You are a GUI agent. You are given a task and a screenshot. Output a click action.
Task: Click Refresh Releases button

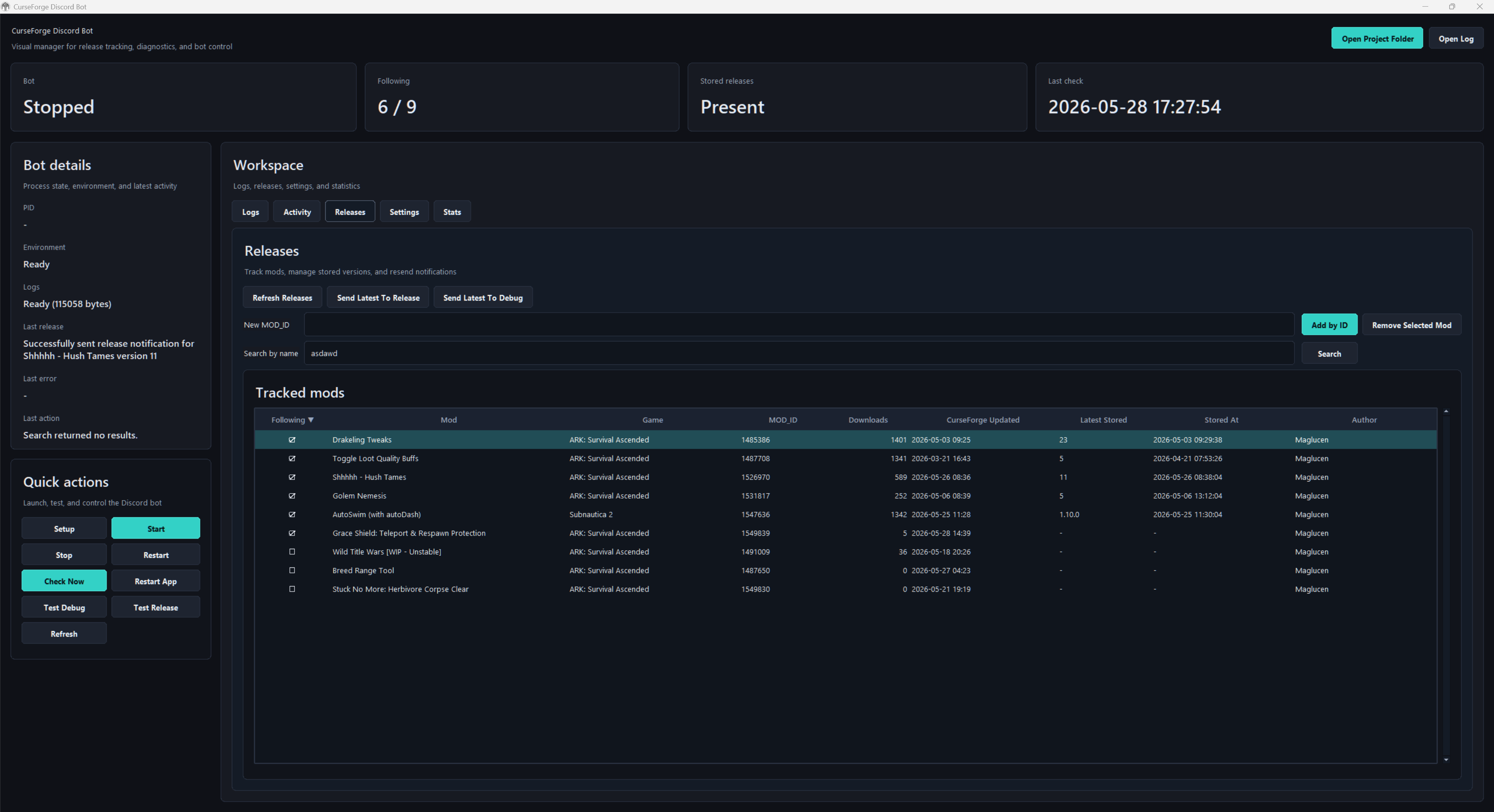click(x=282, y=297)
